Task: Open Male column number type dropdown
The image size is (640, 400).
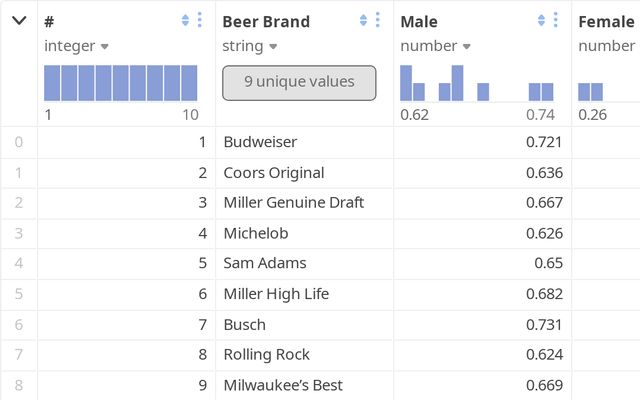Action: [435, 46]
